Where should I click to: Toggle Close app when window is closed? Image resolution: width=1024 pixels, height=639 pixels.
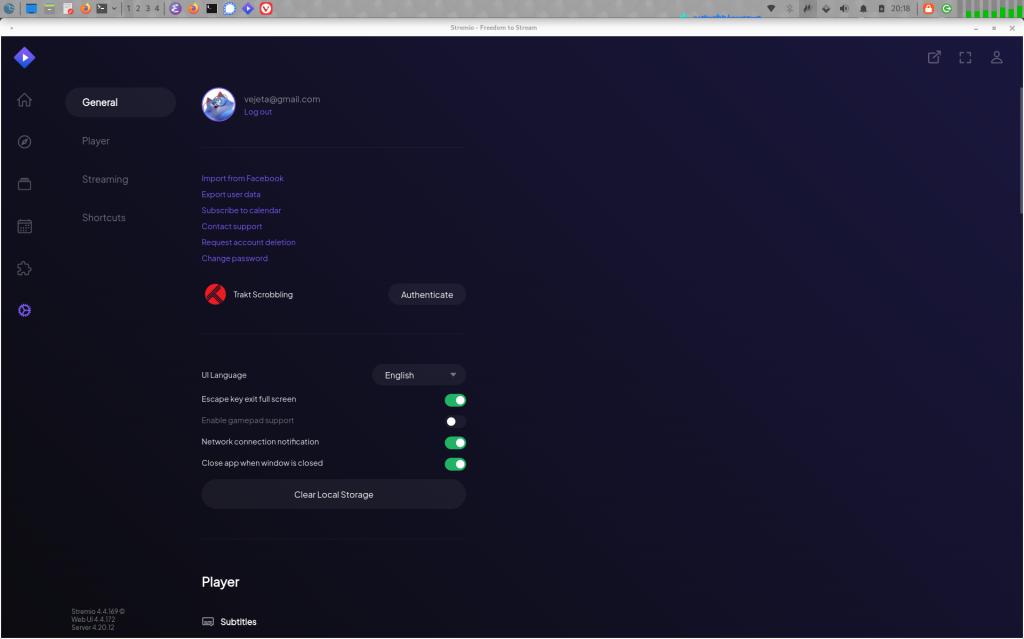tap(455, 464)
